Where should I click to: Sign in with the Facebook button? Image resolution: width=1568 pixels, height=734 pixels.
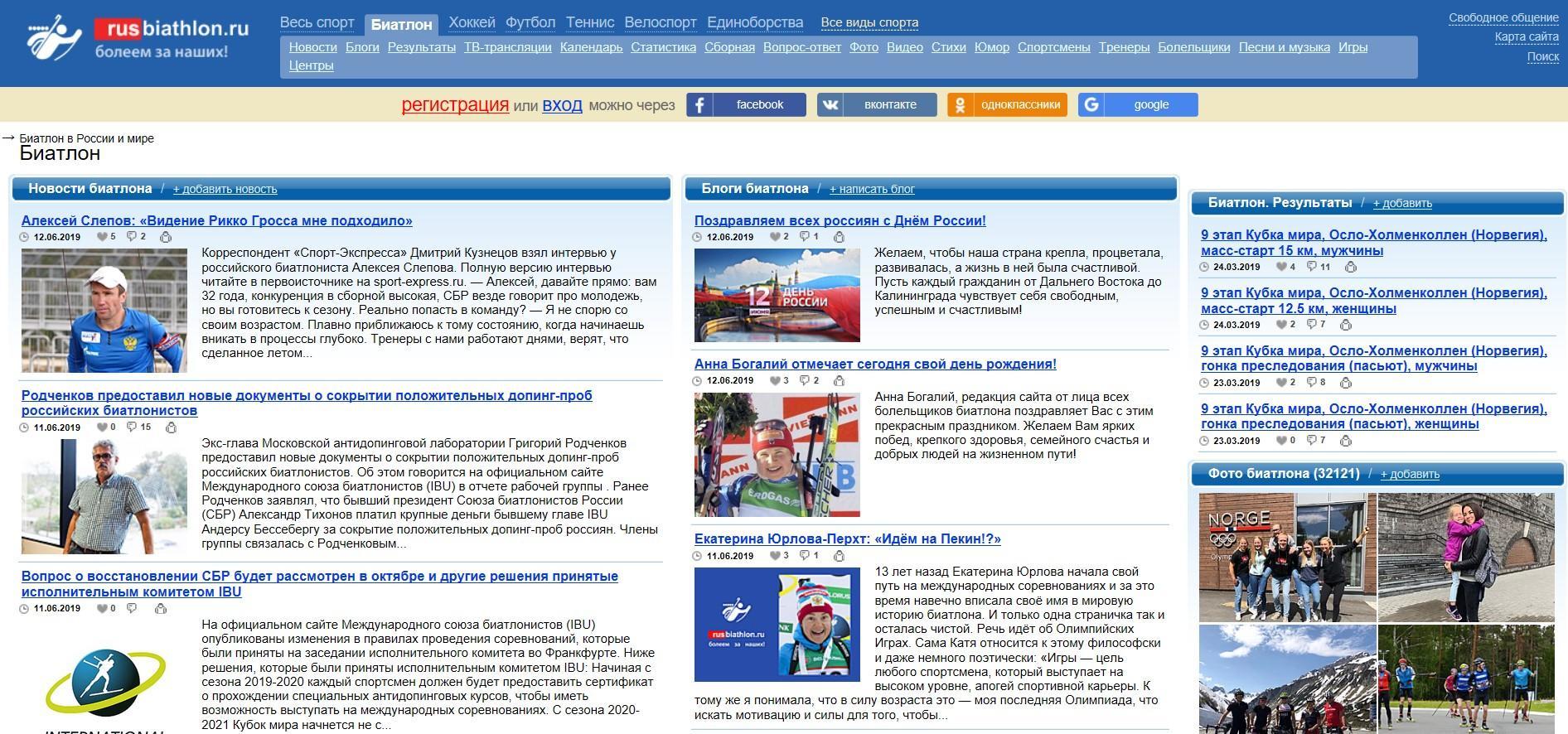pyautogui.click(x=746, y=104)
